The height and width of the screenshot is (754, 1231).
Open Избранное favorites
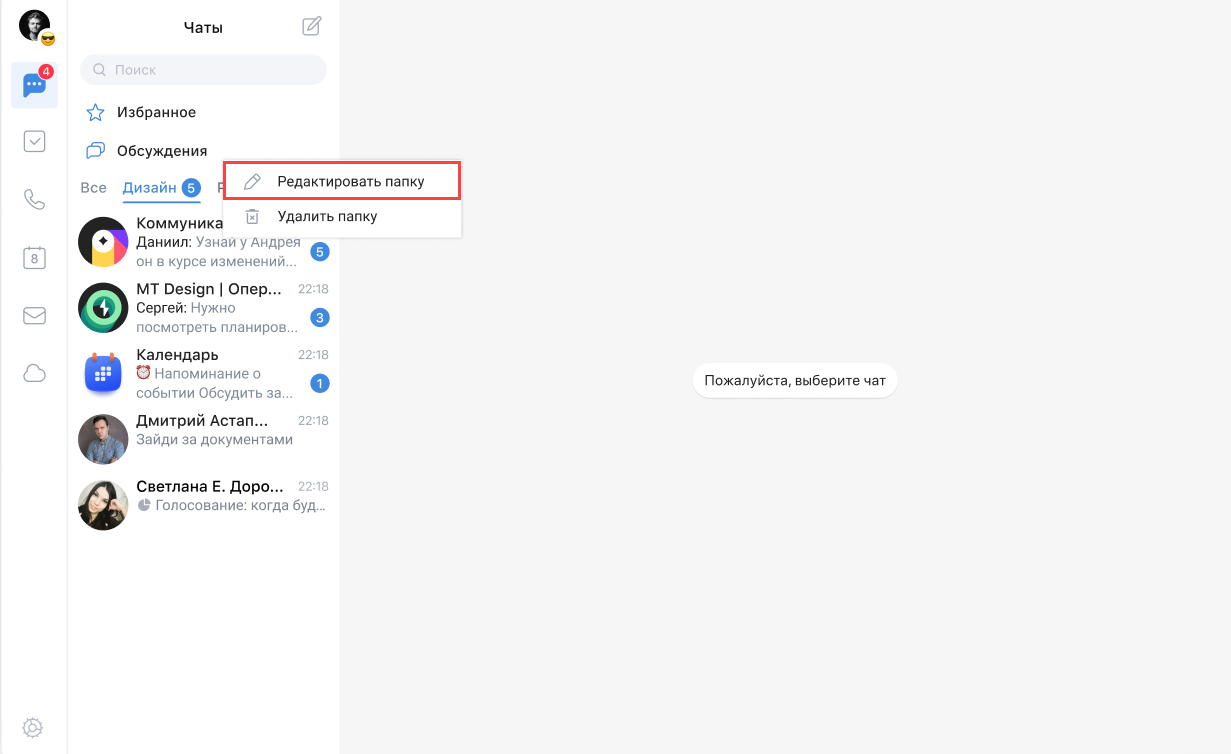pos(156,112)
